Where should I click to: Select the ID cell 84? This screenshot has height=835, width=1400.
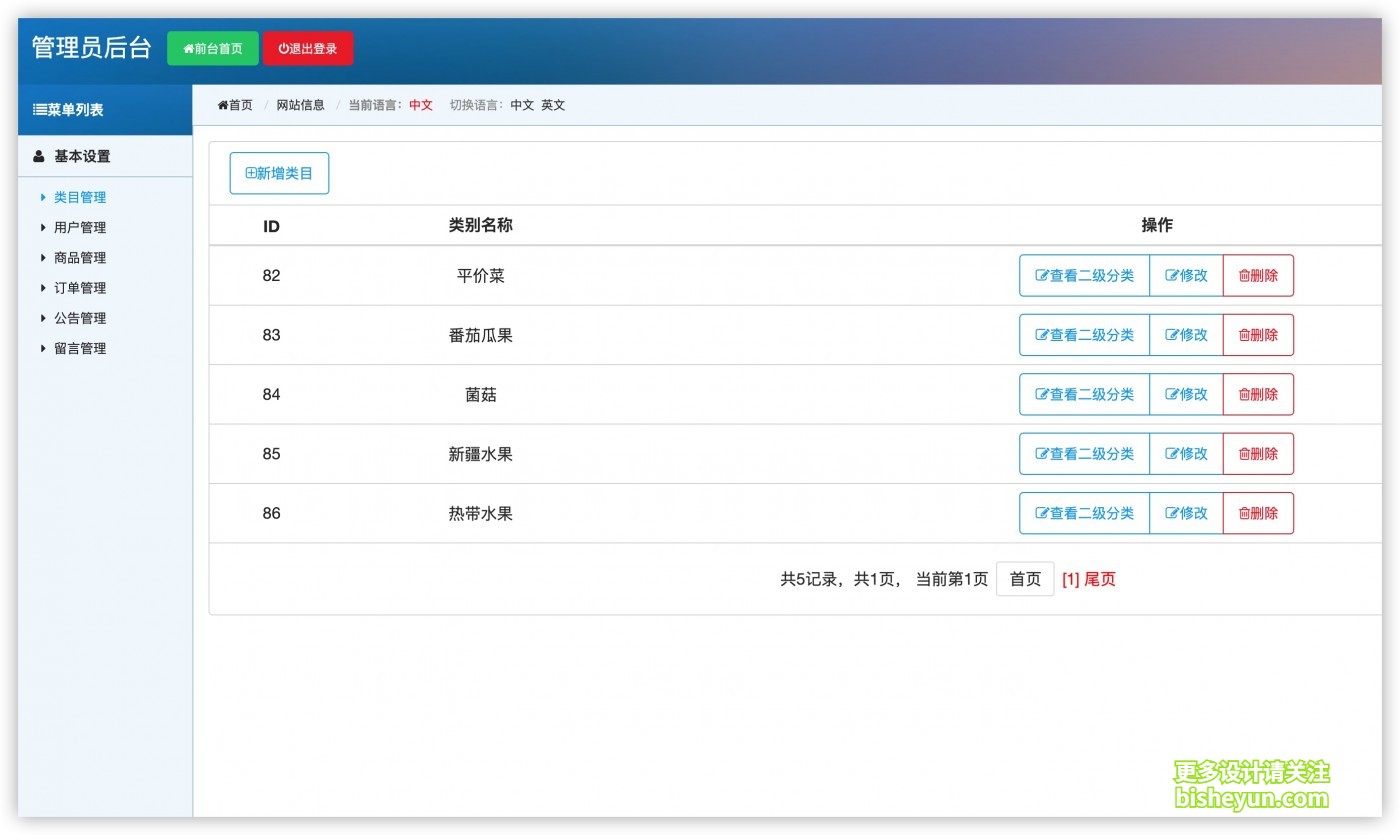[x=271, y=394]
